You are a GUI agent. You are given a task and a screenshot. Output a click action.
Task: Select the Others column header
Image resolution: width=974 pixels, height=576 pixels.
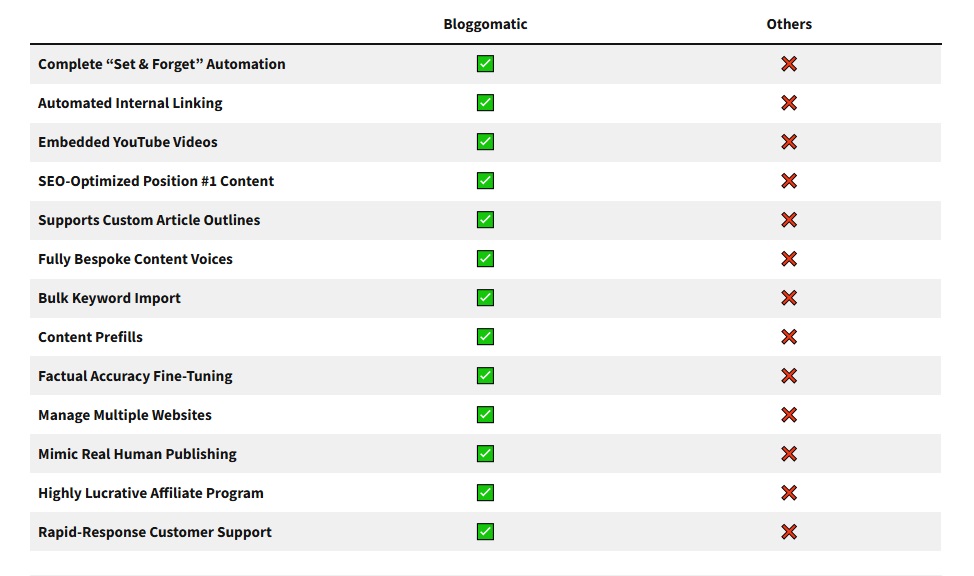pyautogui.click(x=789, y=24)
